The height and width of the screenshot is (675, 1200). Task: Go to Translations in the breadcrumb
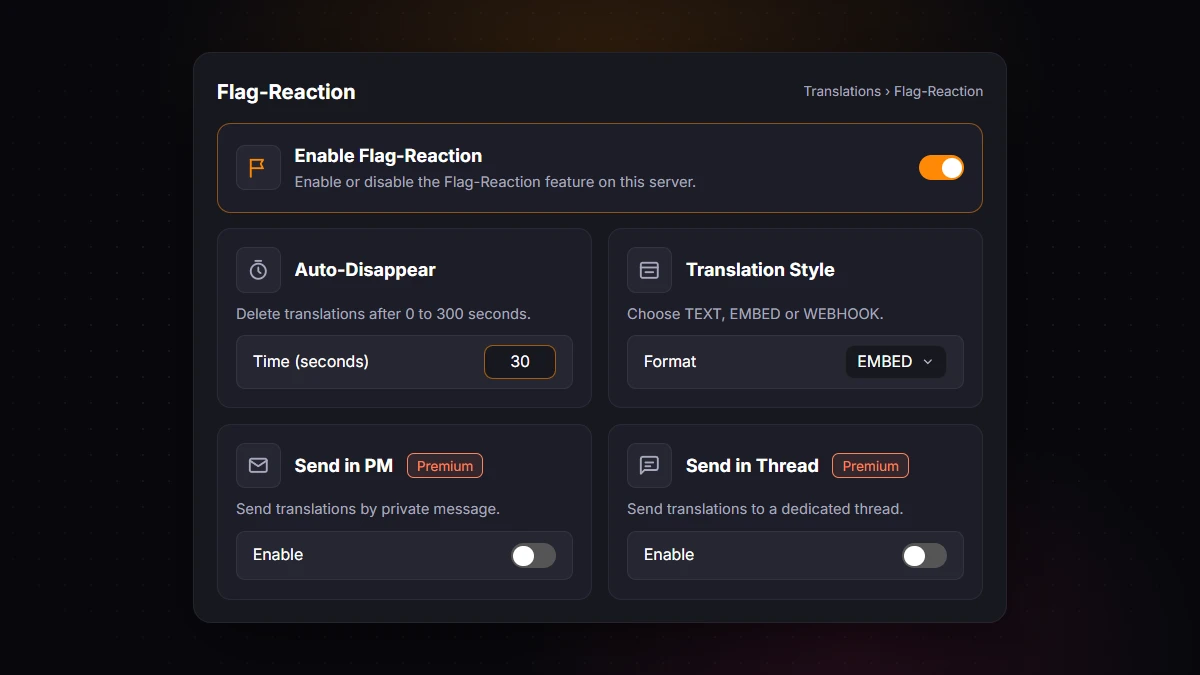click(x=842, y=91)
